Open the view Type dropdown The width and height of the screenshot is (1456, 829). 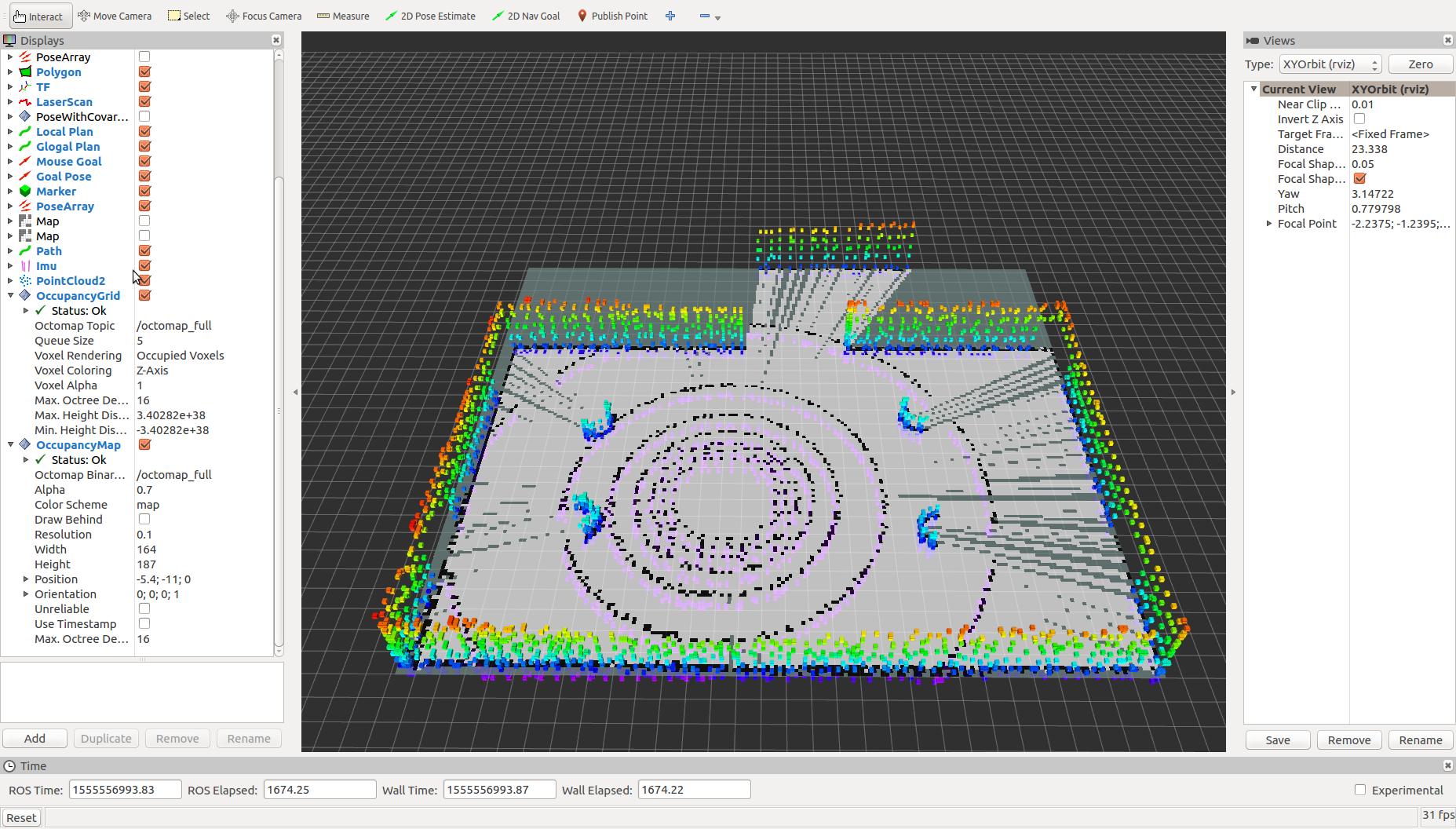[1330, 64]
